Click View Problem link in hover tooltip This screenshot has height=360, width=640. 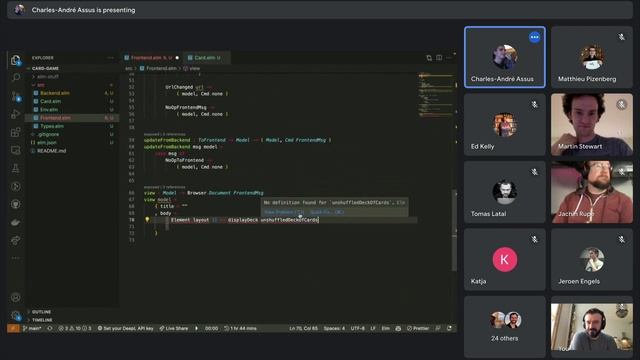(x=284, y=212)
